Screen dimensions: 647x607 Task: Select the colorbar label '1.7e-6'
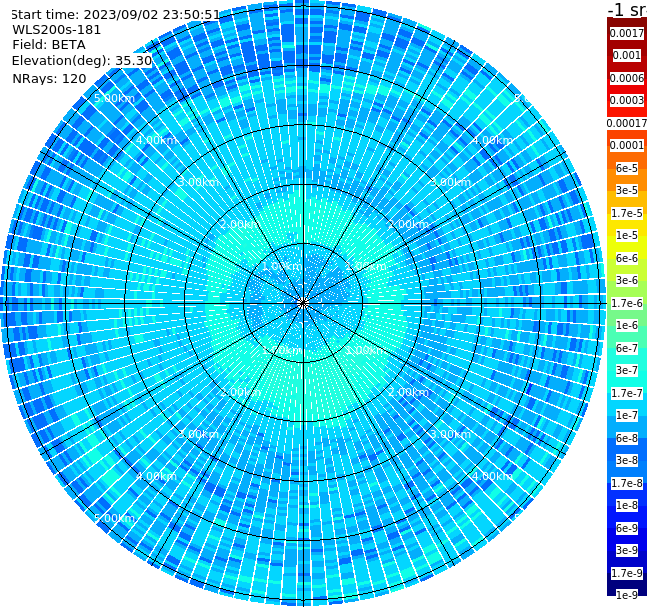tap(627, 303)
